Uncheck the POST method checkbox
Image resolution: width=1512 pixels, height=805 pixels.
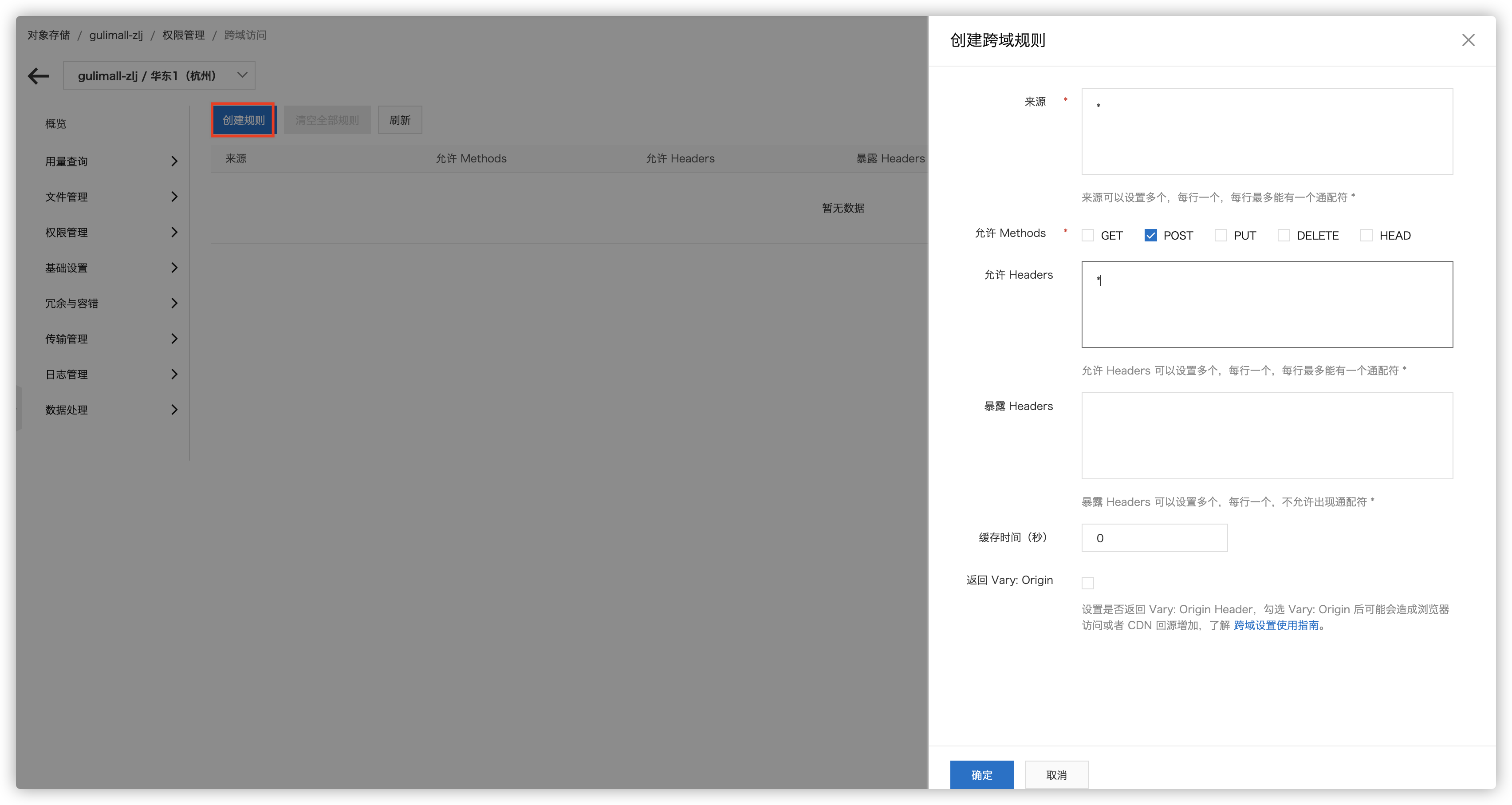[1150, 236]
